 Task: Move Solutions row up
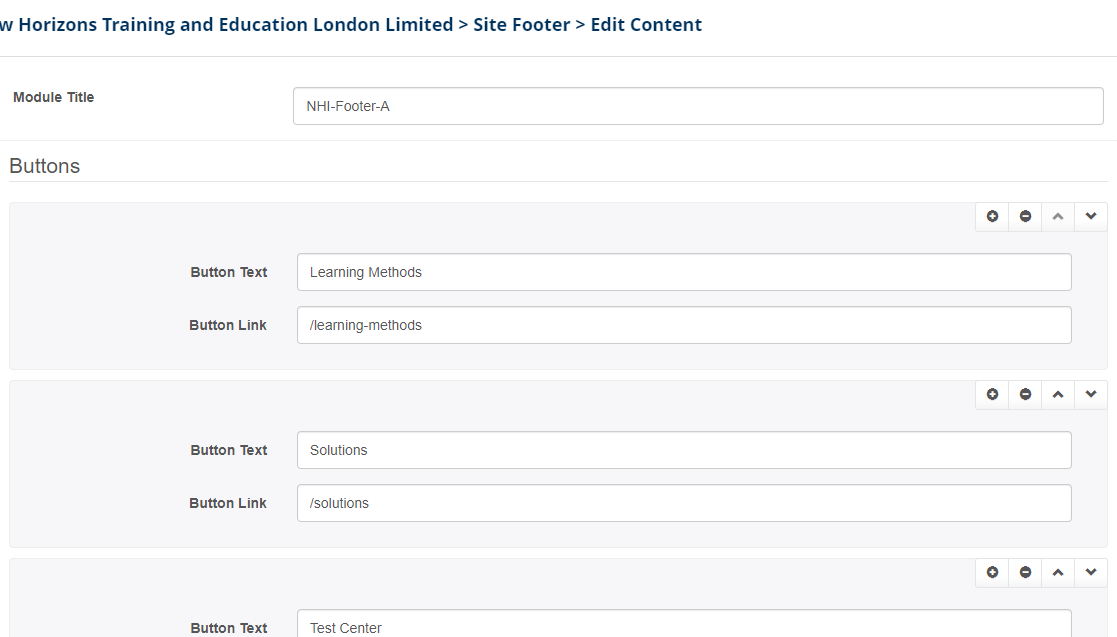tap(1058, 395)
